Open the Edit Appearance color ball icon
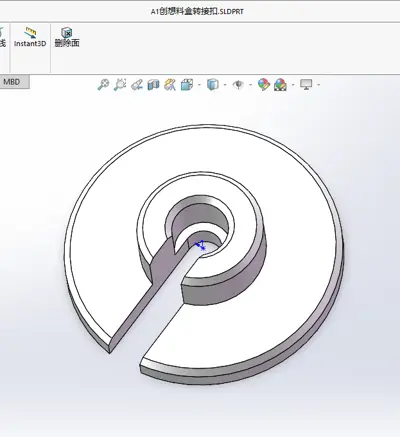This screenshot has height=437, width=400. pos(264,84)
